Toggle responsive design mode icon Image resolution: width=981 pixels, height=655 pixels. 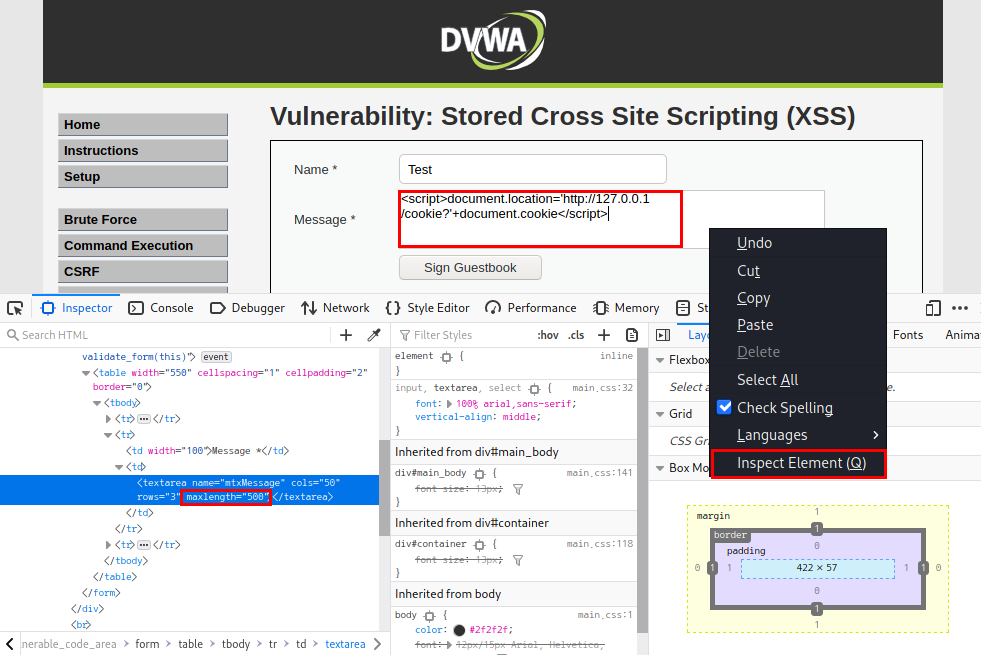933,308
